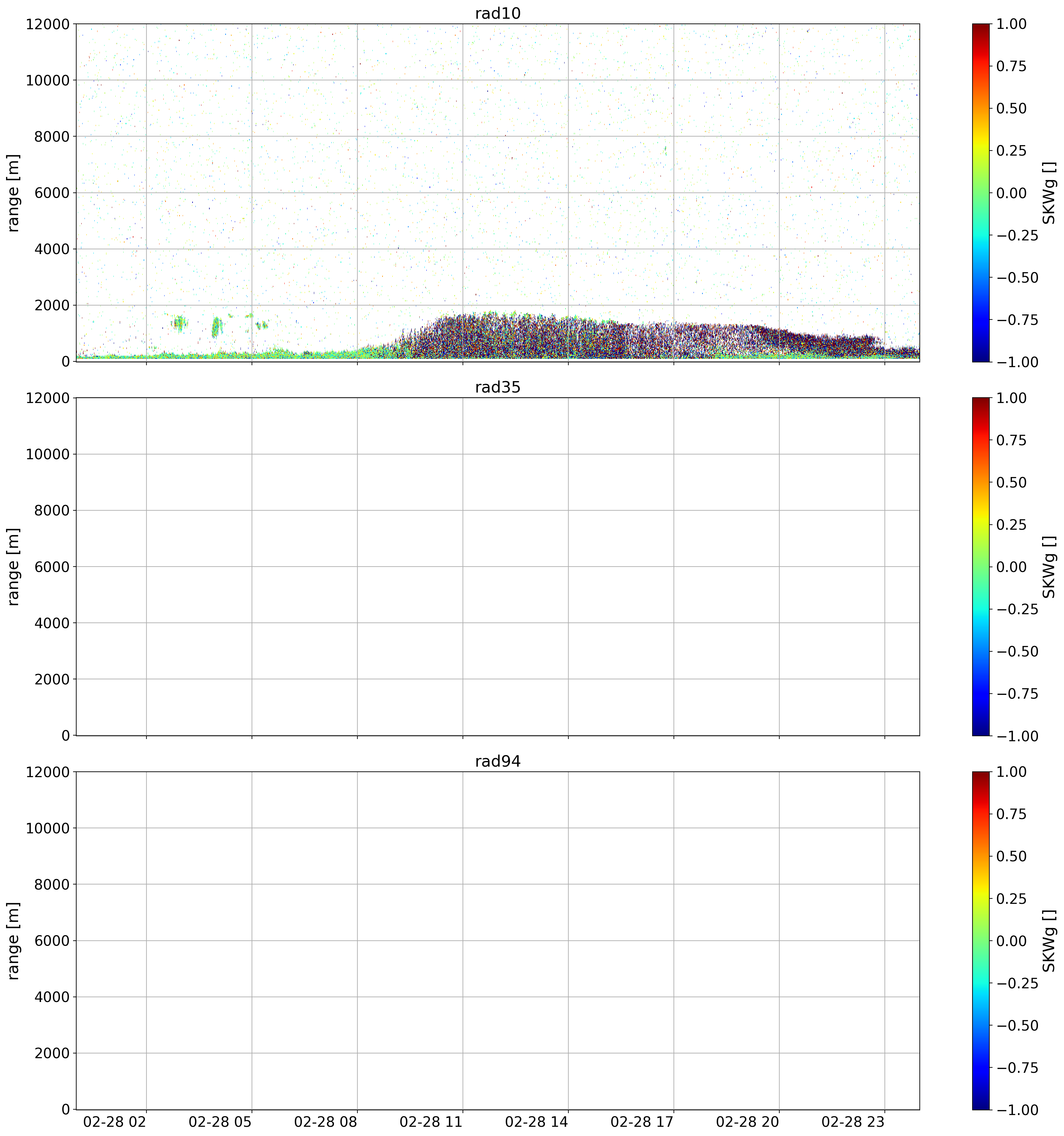The height and width of the screenshot is (1136, 1064).
Task: Select the "SKWg []" label of the rad35 colorbar
Action: click(x=1048, y=567)
